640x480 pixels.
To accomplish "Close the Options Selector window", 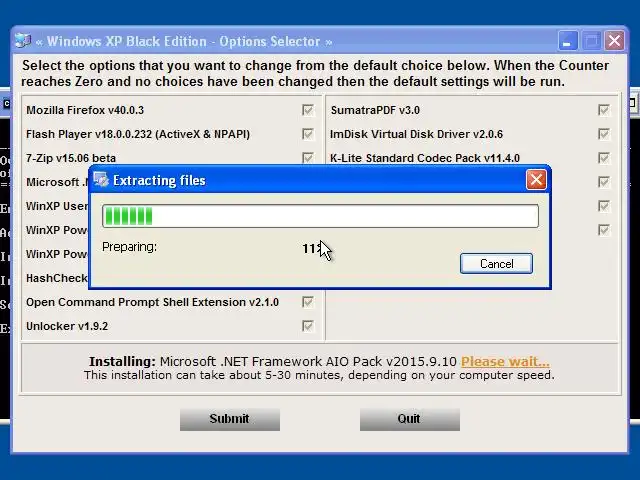I will [614, 41].
